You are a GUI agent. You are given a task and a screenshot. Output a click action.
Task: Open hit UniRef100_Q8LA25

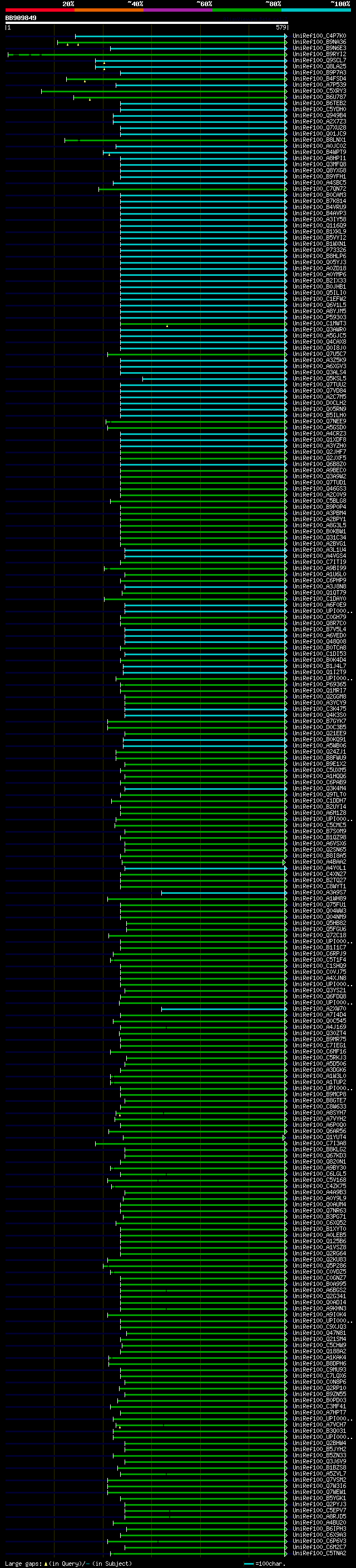319,66
